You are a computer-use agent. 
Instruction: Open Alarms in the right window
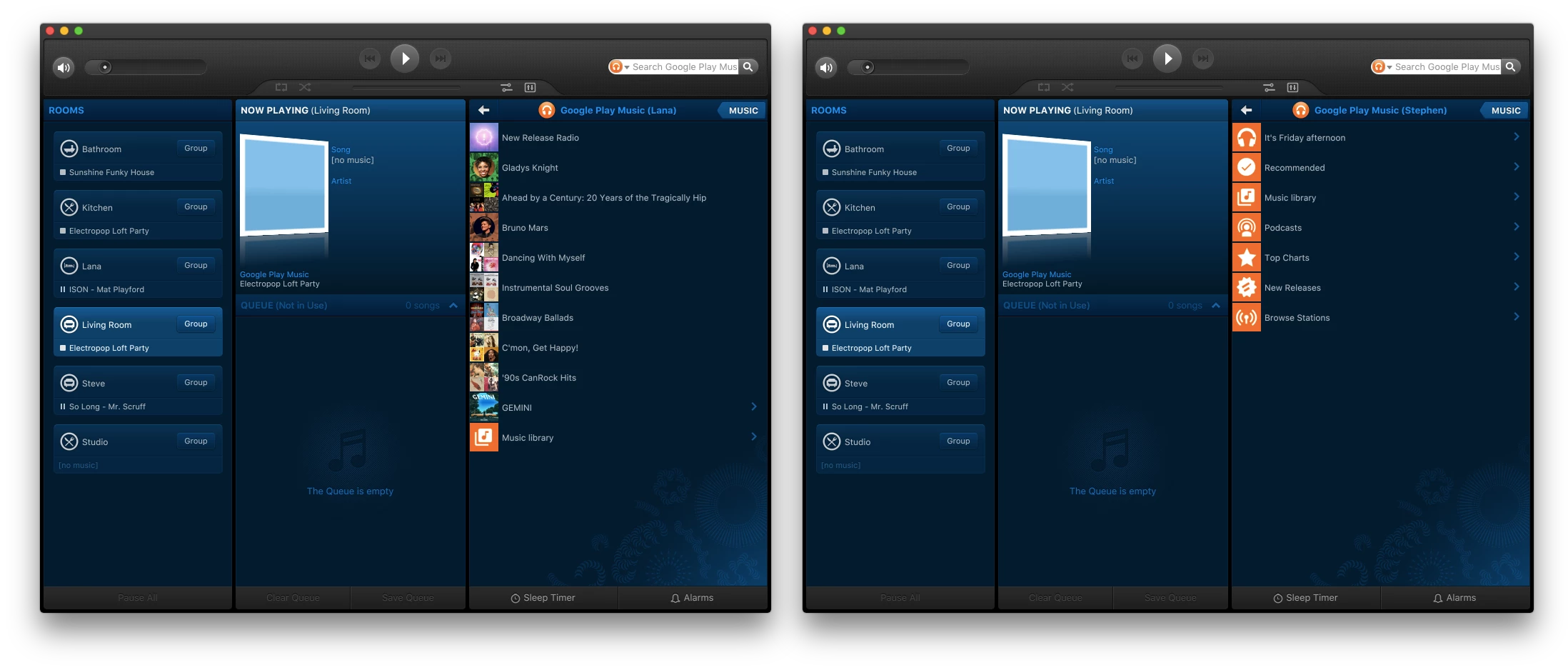1455,598
